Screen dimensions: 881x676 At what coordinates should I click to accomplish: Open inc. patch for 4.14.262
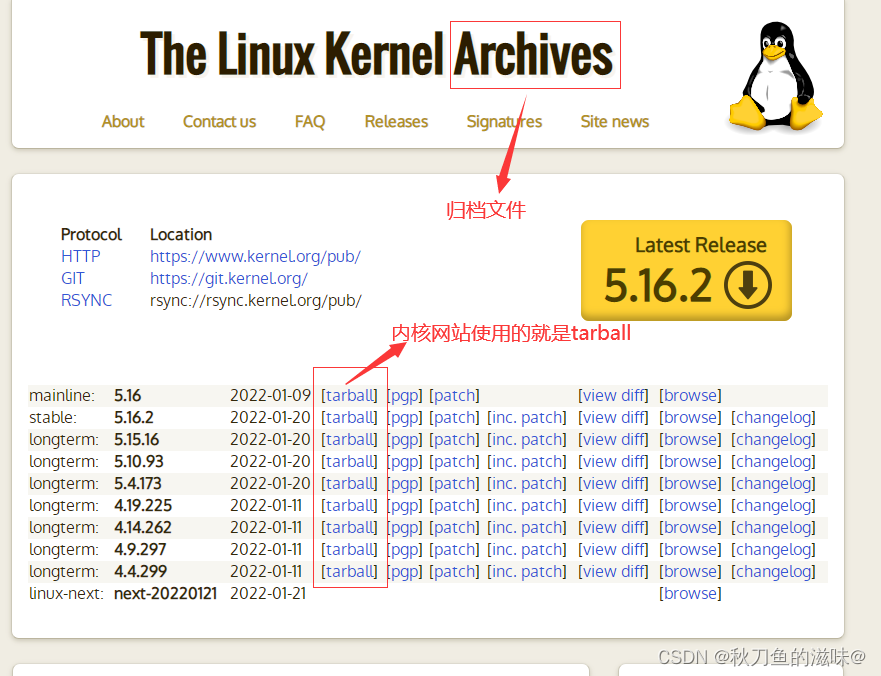(526, 527)
